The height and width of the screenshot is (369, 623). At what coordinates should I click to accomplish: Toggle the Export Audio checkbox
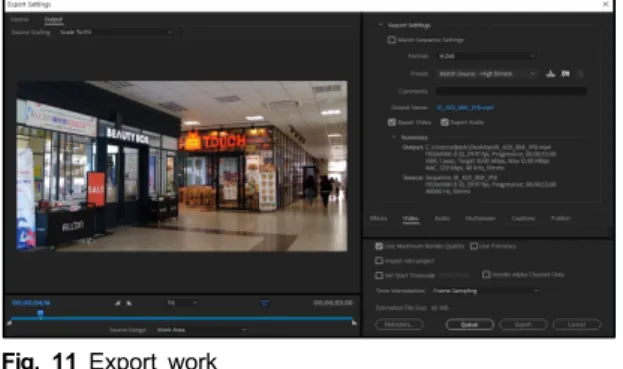click(445, 122)
